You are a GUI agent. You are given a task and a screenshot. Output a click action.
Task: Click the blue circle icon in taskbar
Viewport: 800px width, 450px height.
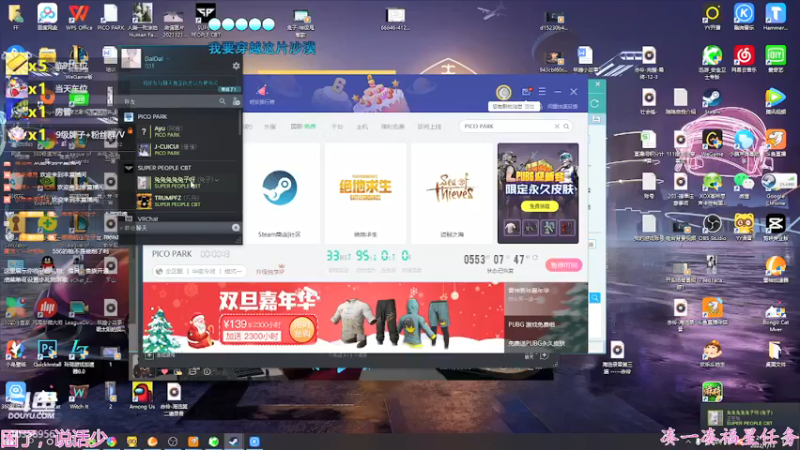pos(254,441)
